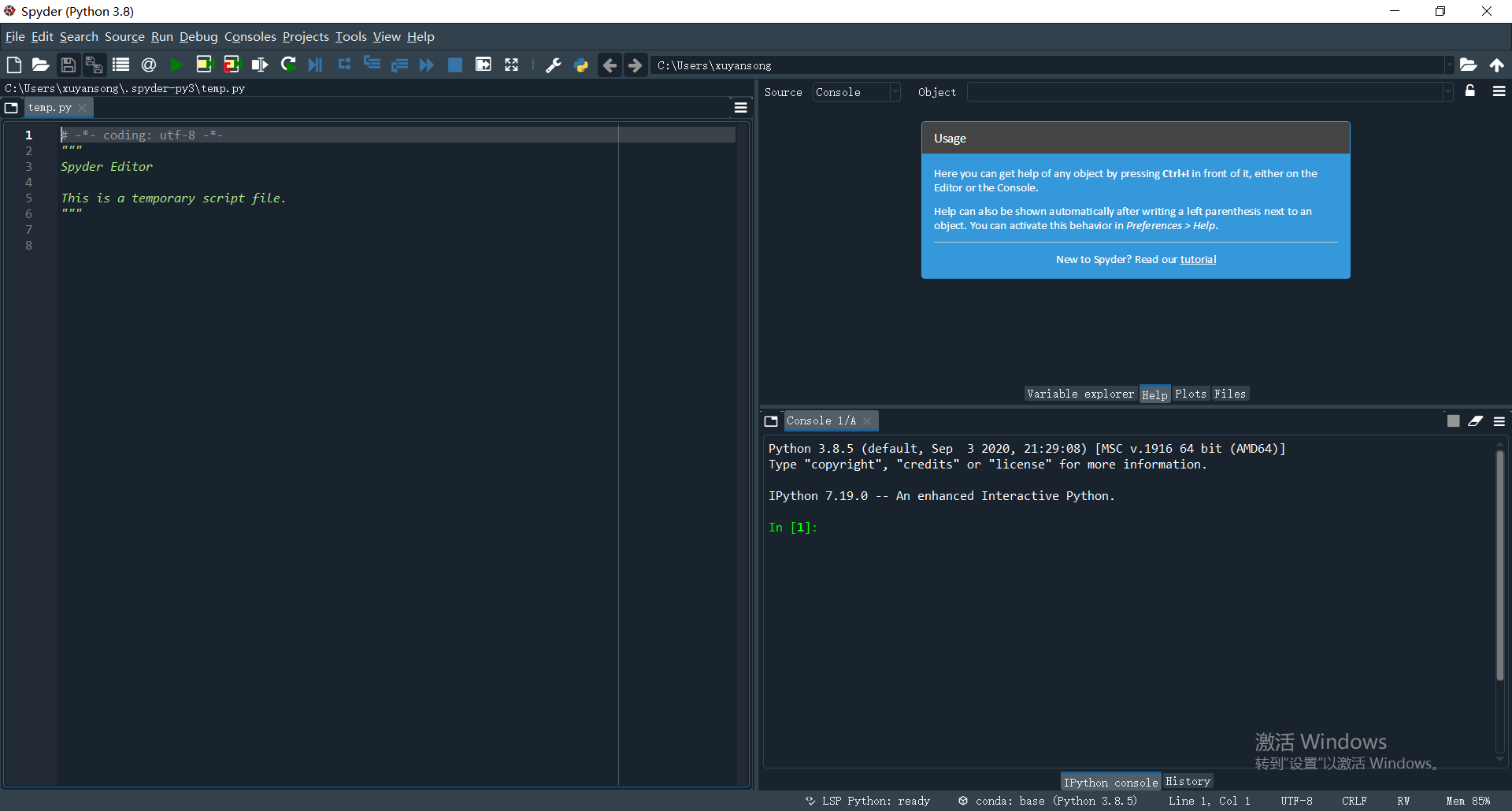Image resolution: width=1512 pixels, height=811 pixels.
Task: Click the LSP Python: ready status
Action: (868, 801)
